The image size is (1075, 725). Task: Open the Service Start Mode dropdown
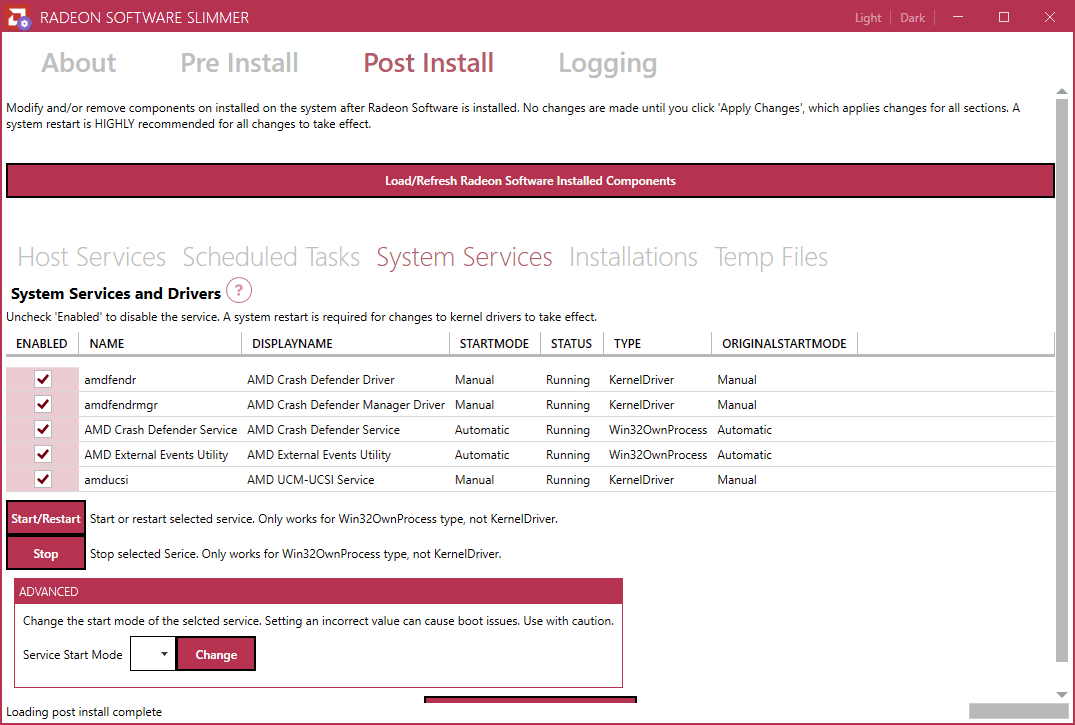tap(153, 654)
